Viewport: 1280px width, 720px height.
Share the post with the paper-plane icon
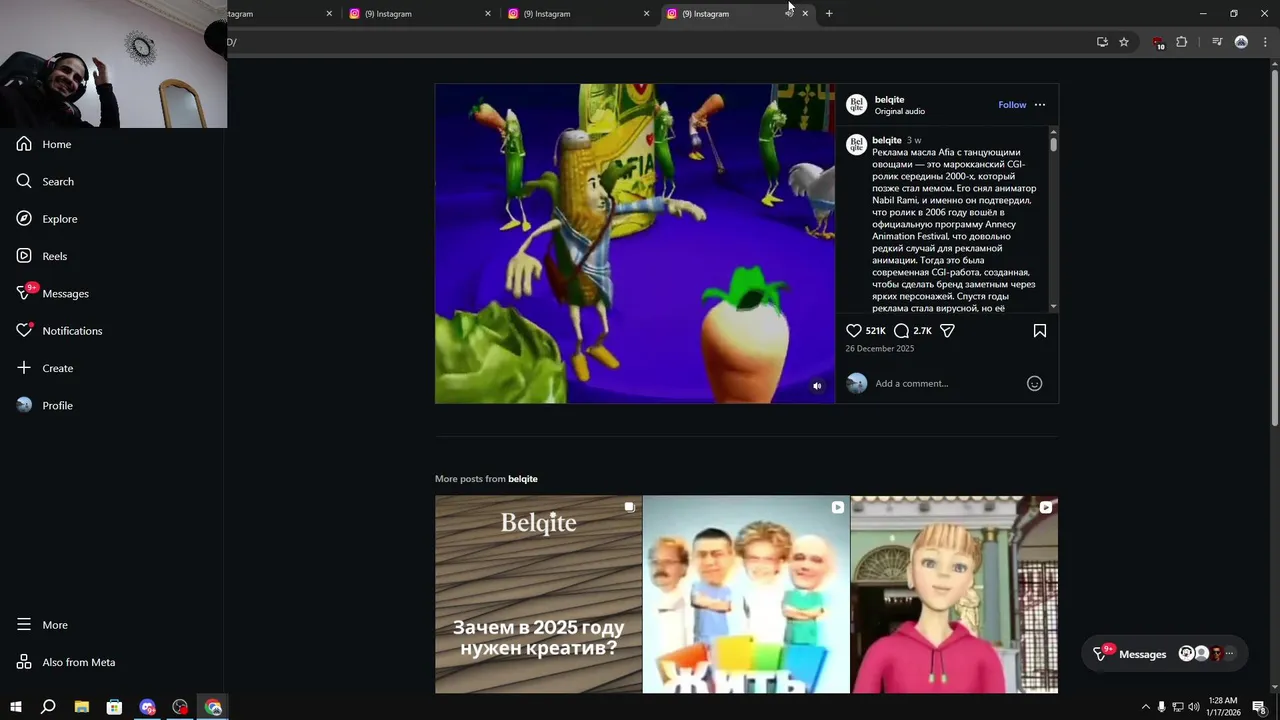[x=947, y=331]
